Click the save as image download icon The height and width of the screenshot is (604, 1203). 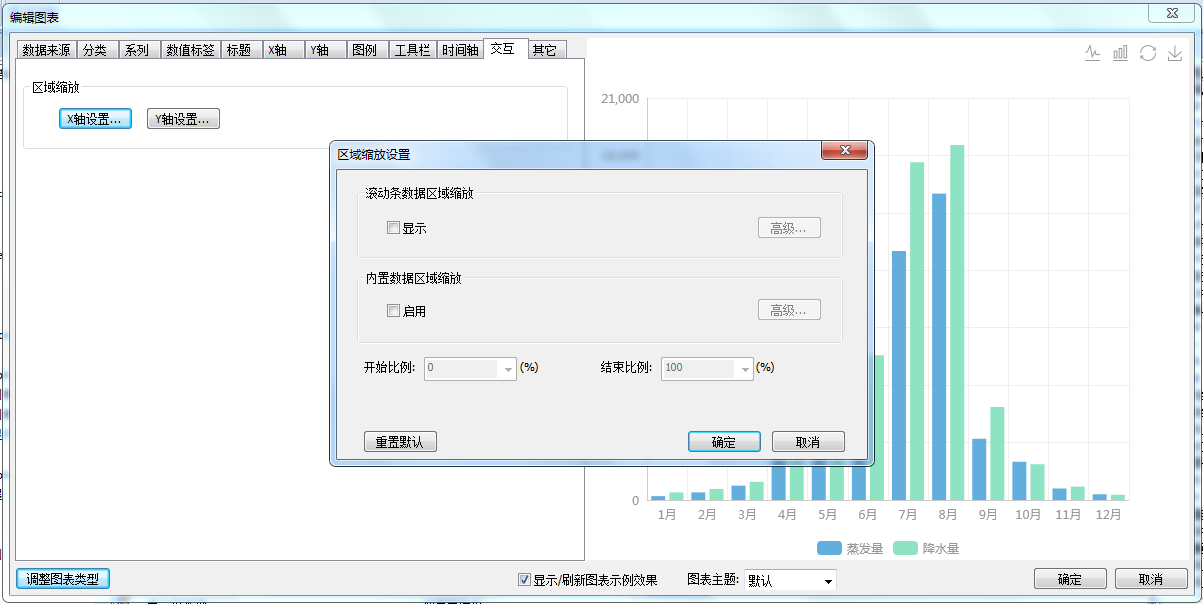[x=1175, y=53]
